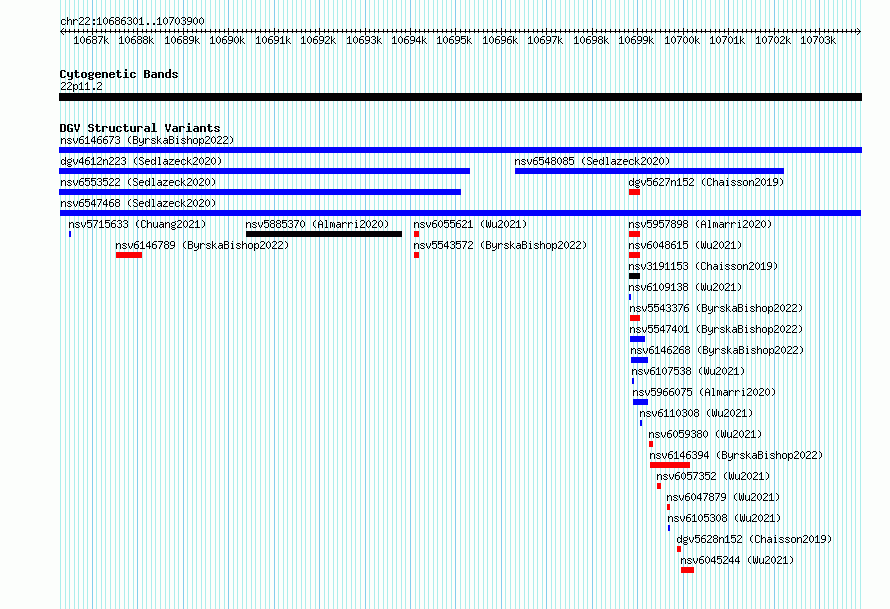Click the nsv5885370 (Almarri2020) label
The height and width of the screenshot is (609, 890).
317,224
